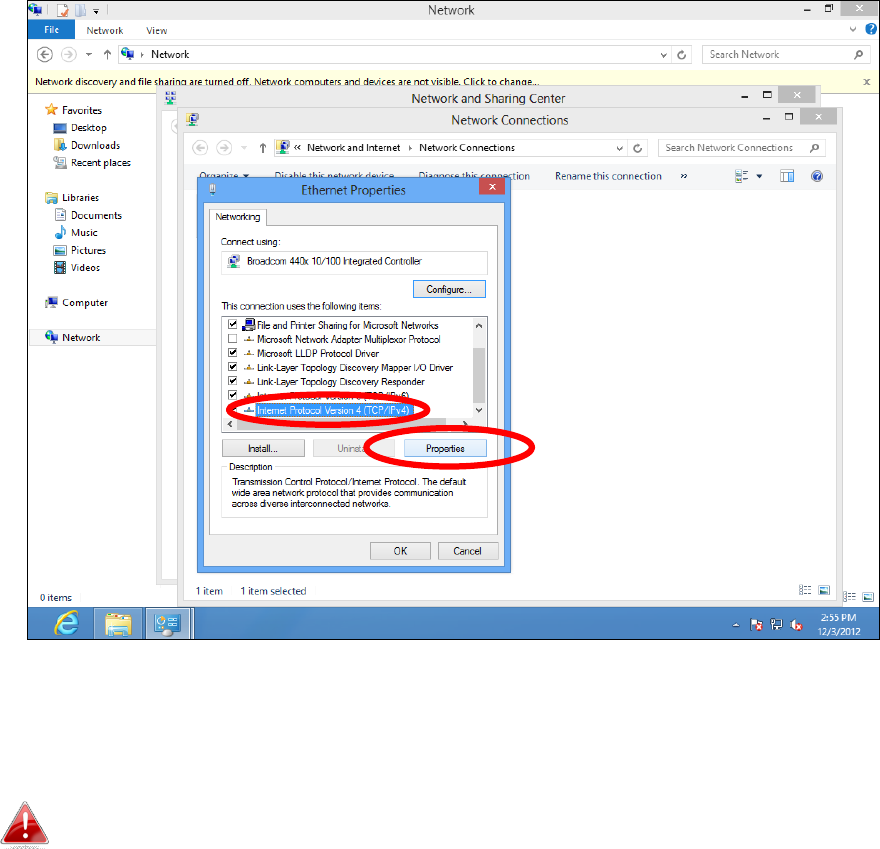Viewport: 880px width, 849px height.
Task: Click Rename this connection
Action: (608, 176)
